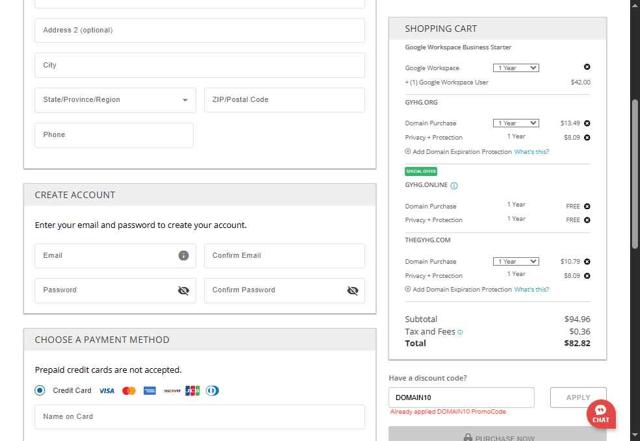Remove GYHG.ONLINE Domain Purchase item
Image resolution: width=640 pixels, height=441 pixels.
point(587,206)
